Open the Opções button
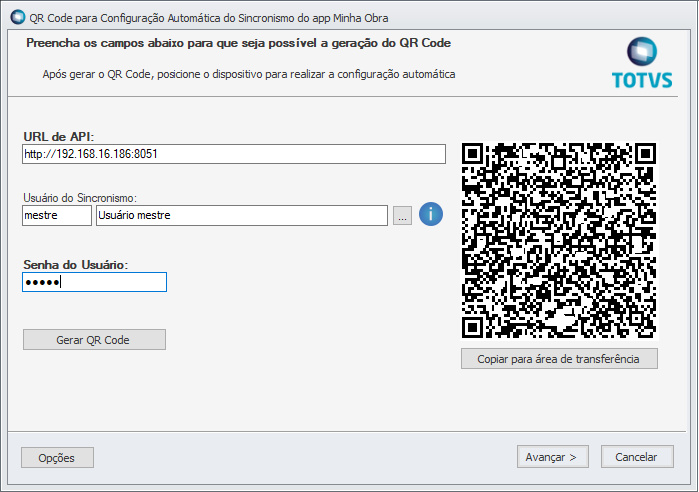Screen dimensions: 699x492 pyautogui.click(x=57, y=458)
